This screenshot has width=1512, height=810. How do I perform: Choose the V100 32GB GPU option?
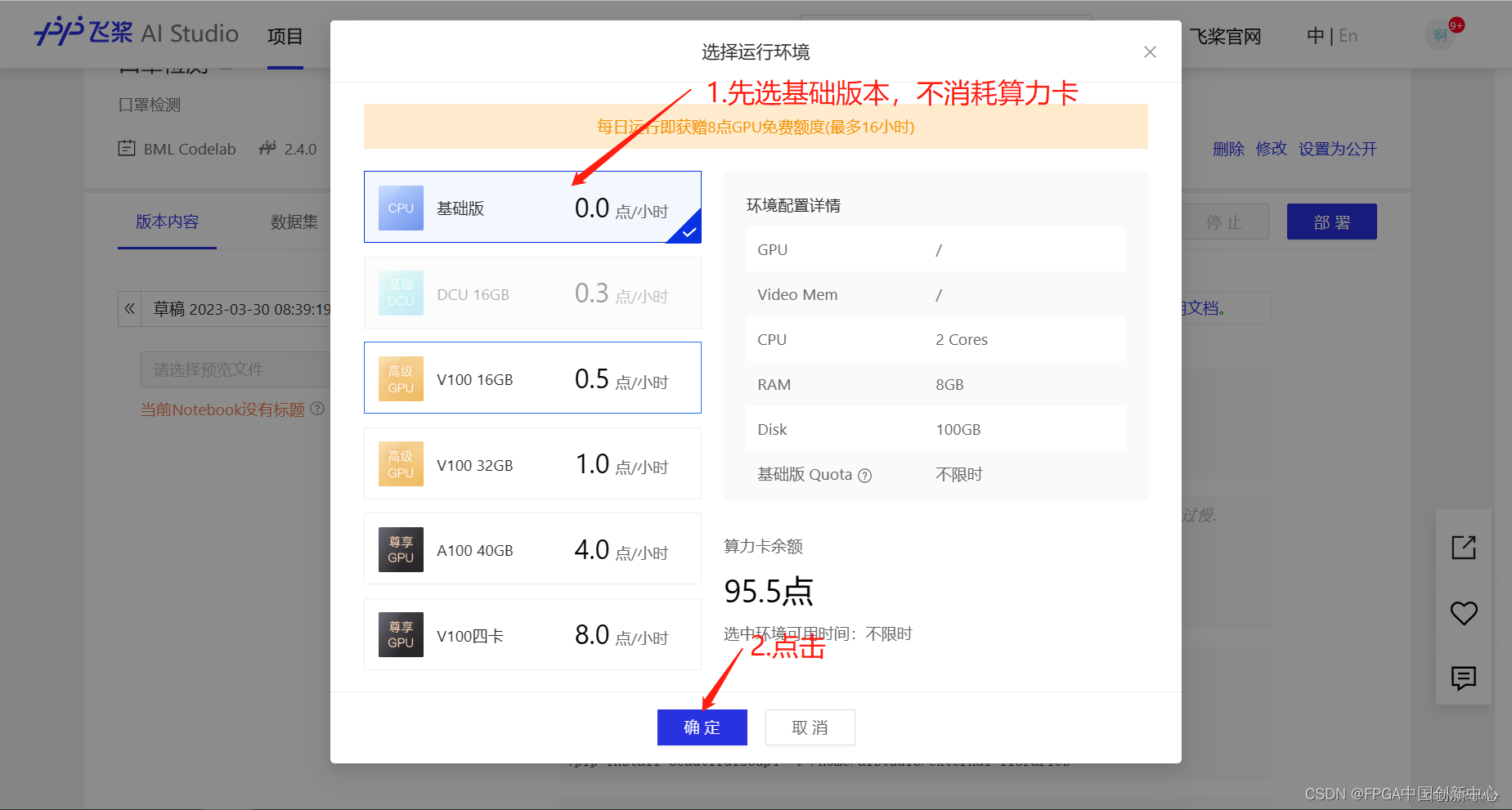click(x=532, y=463)
